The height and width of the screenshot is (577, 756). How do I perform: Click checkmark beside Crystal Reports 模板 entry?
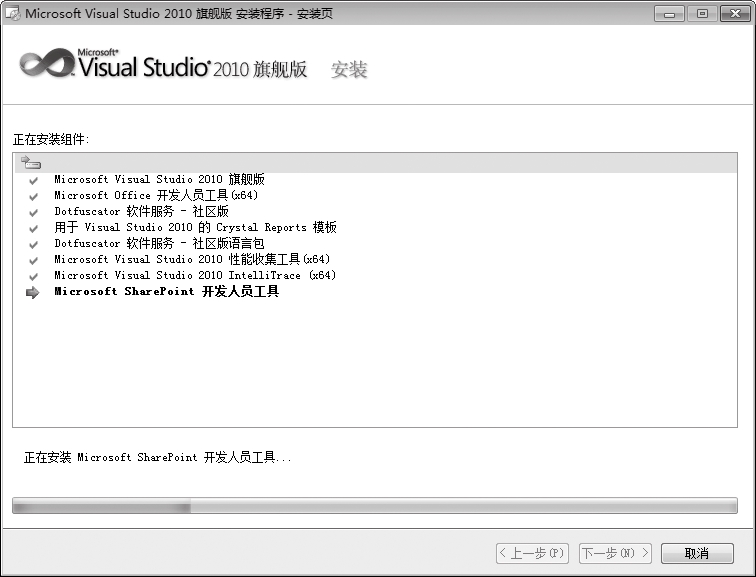(x=33, y=228)
